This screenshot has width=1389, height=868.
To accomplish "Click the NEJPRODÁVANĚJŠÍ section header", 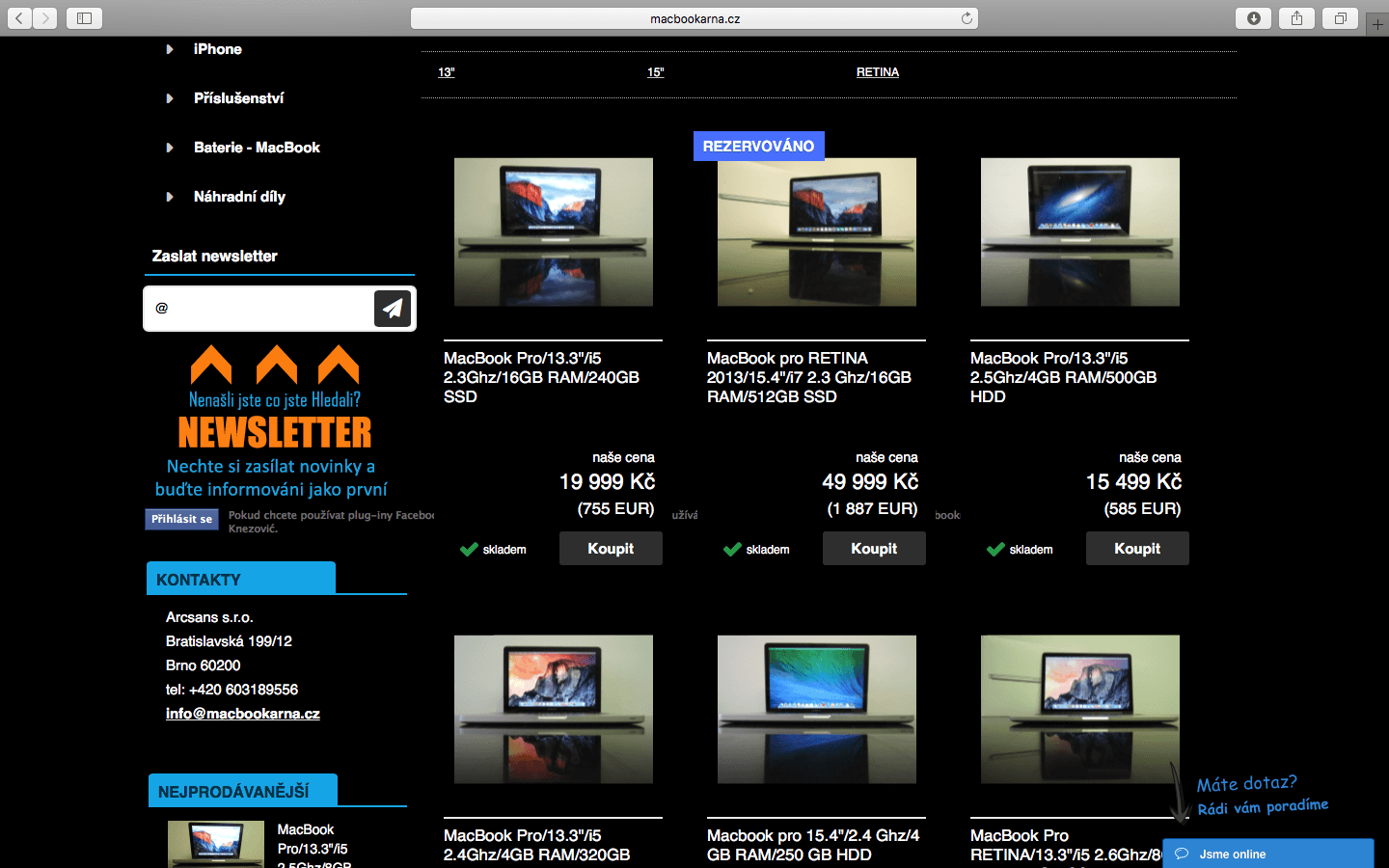I will coord(242,791).
